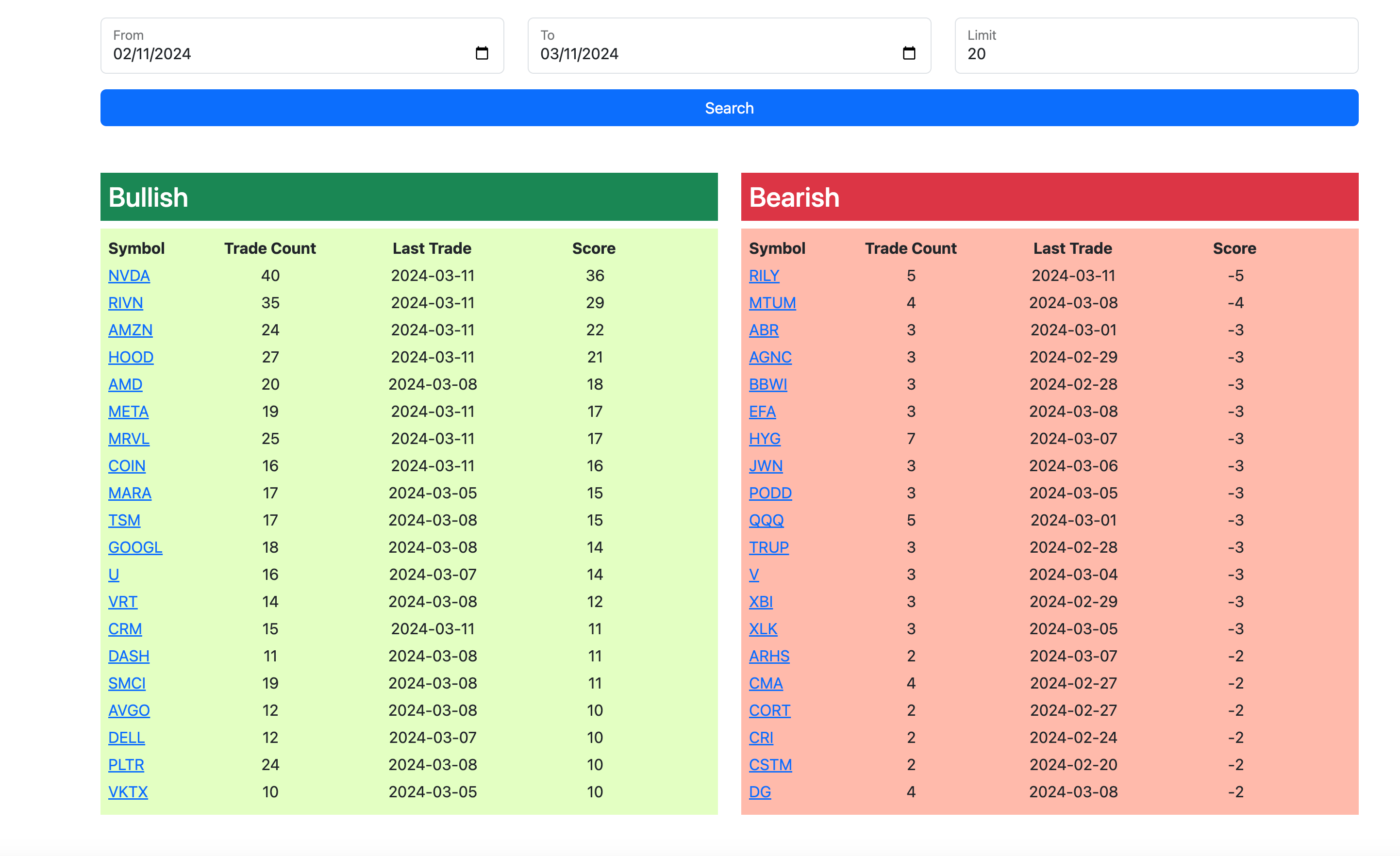The image size is (1400, 856).
Task: Open the RILY bearish symbol link
Action: point(764,276)
